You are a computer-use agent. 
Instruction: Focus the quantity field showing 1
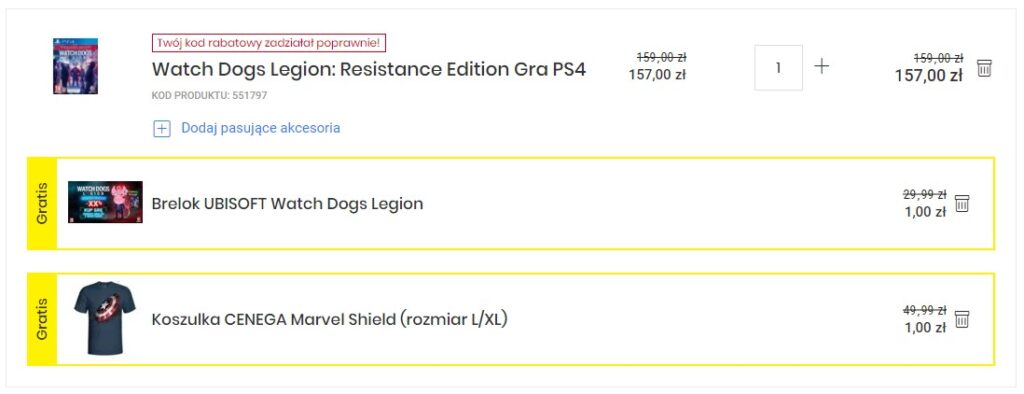[x=778, y=67]
